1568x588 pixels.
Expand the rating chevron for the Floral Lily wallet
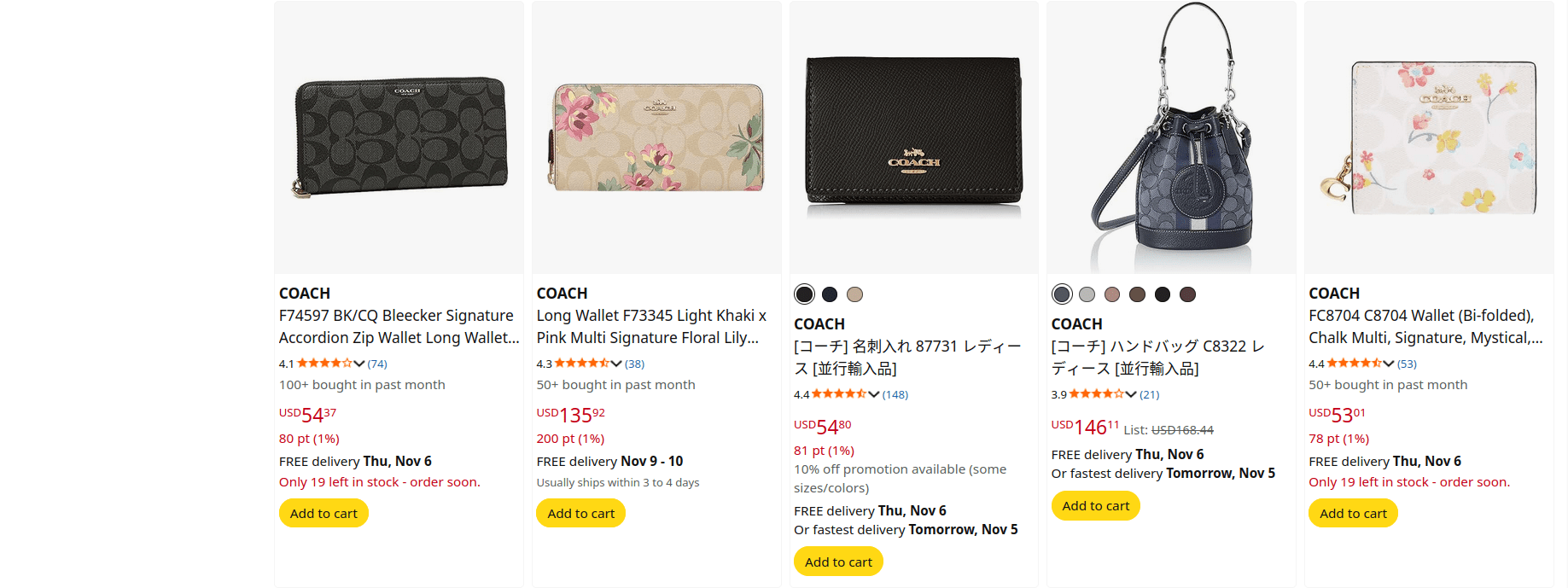[x=616, y=364]
